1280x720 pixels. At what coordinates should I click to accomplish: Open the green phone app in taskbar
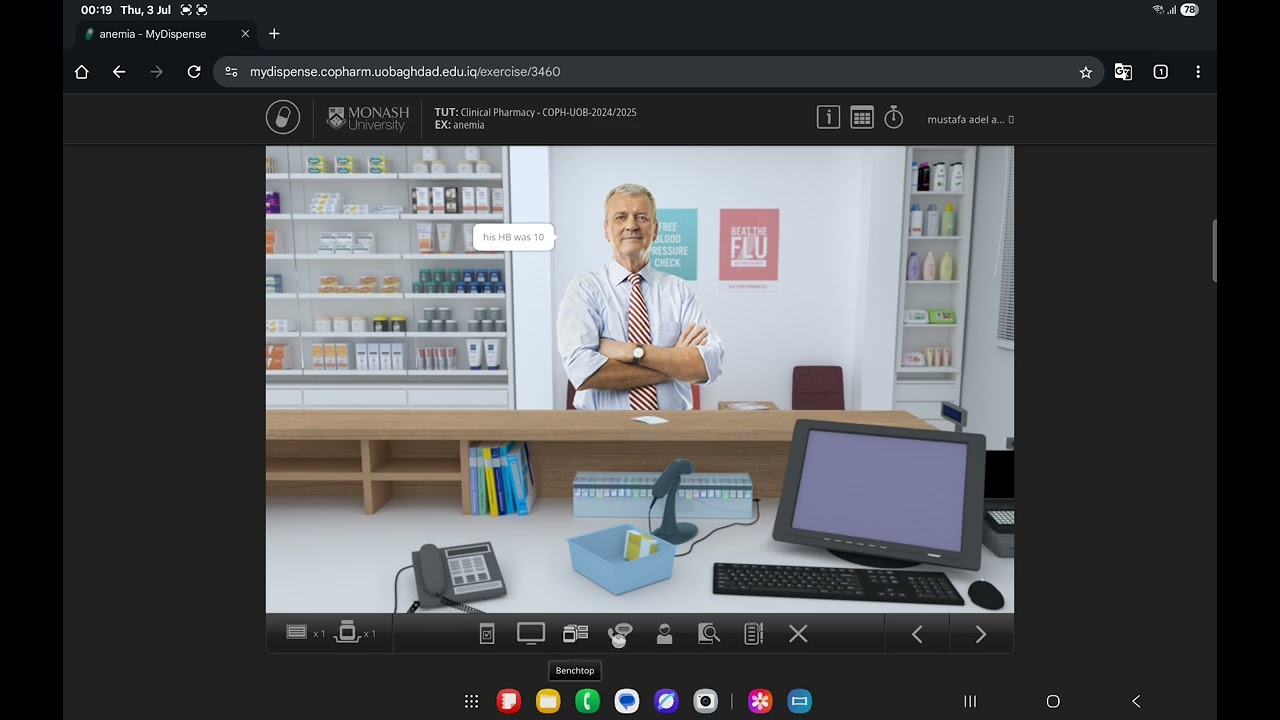click(x=588, y=701)
